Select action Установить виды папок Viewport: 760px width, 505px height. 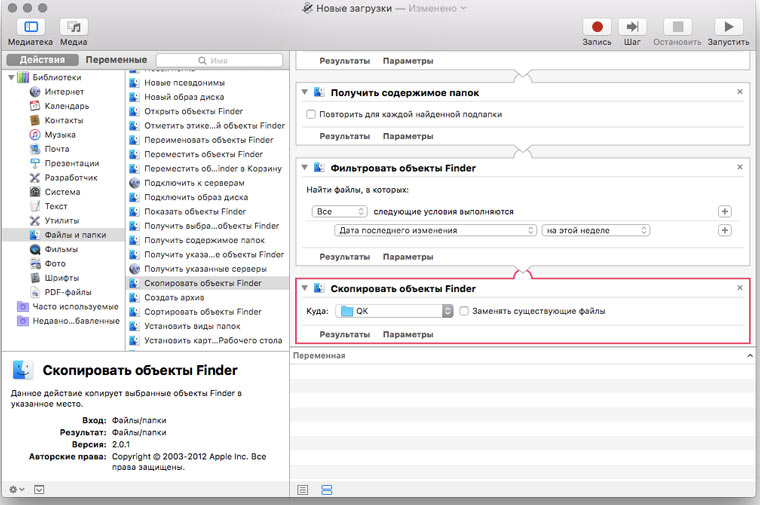click(x=192, y=326)
